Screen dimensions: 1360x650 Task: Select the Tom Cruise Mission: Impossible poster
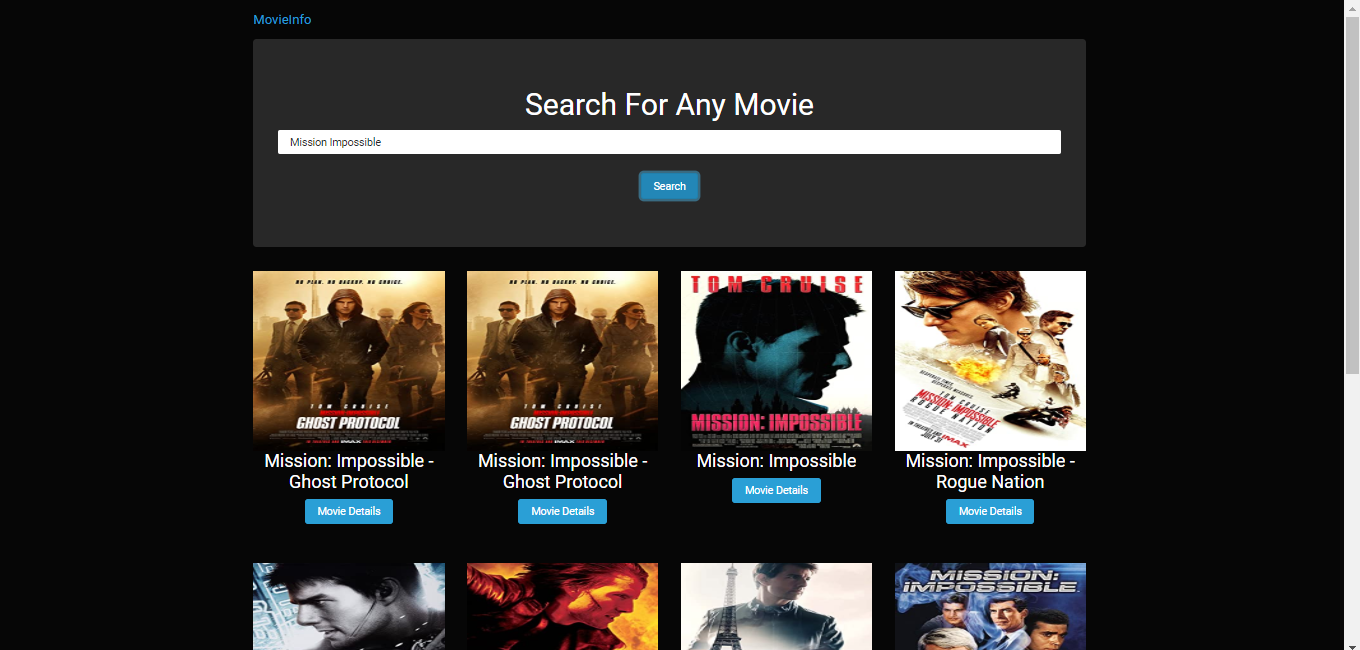tap(776, 361)
